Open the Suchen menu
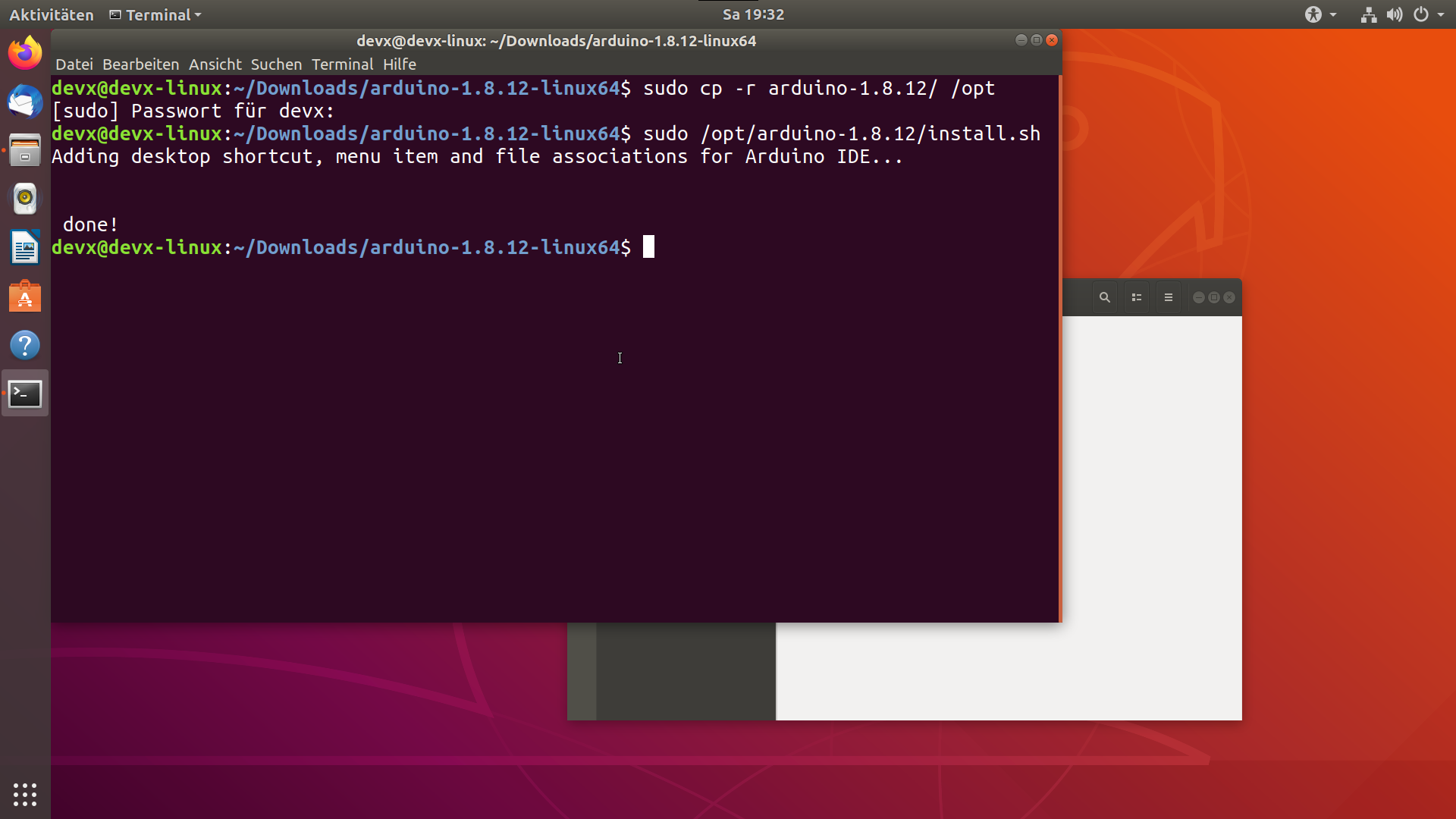 click(x=276, y=64)
